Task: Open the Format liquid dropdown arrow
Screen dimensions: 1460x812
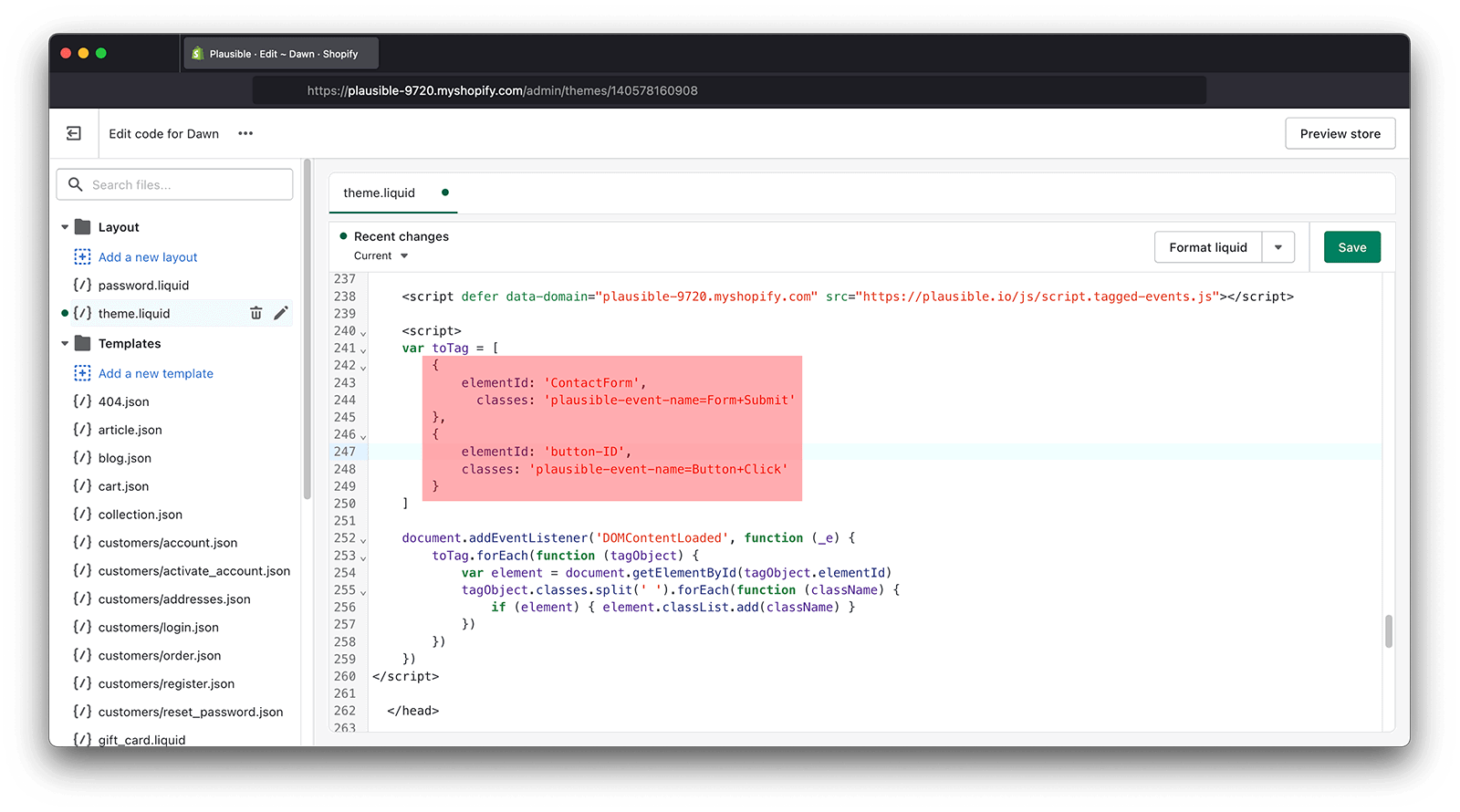Action: click(x=1277, y=247)
